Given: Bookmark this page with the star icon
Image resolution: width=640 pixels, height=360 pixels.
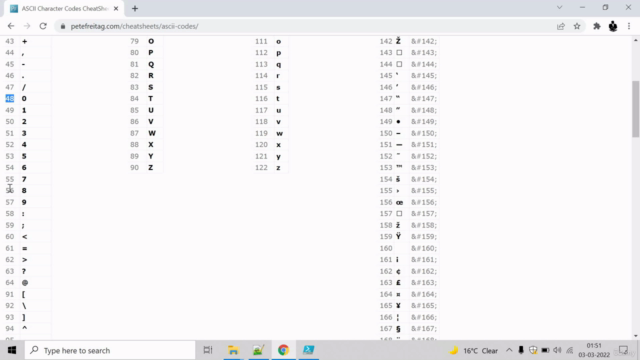Looking at the screenshot, I should click(577, 26).
